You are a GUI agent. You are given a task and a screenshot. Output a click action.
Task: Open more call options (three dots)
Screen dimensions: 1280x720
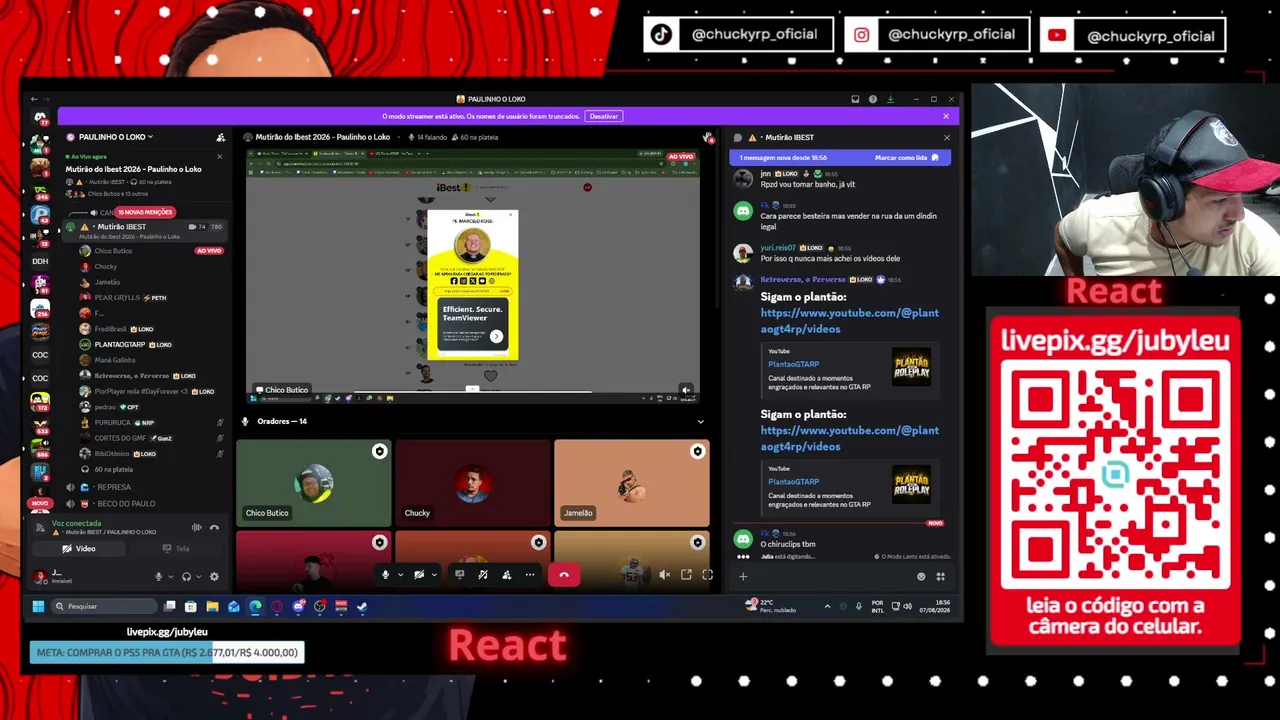coord(530,574)
